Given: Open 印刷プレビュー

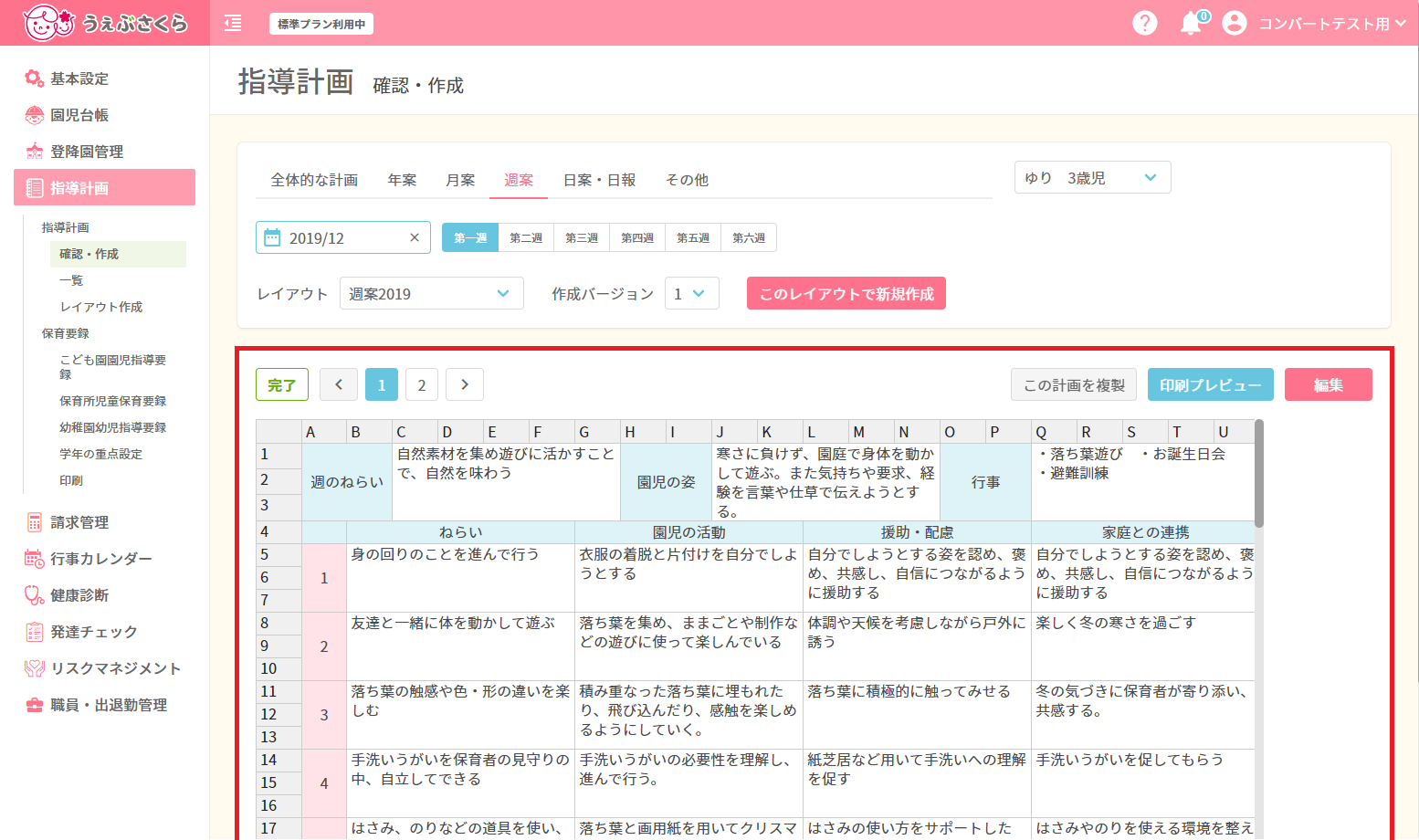Looking at the screenshot, I should [1211, 384].
